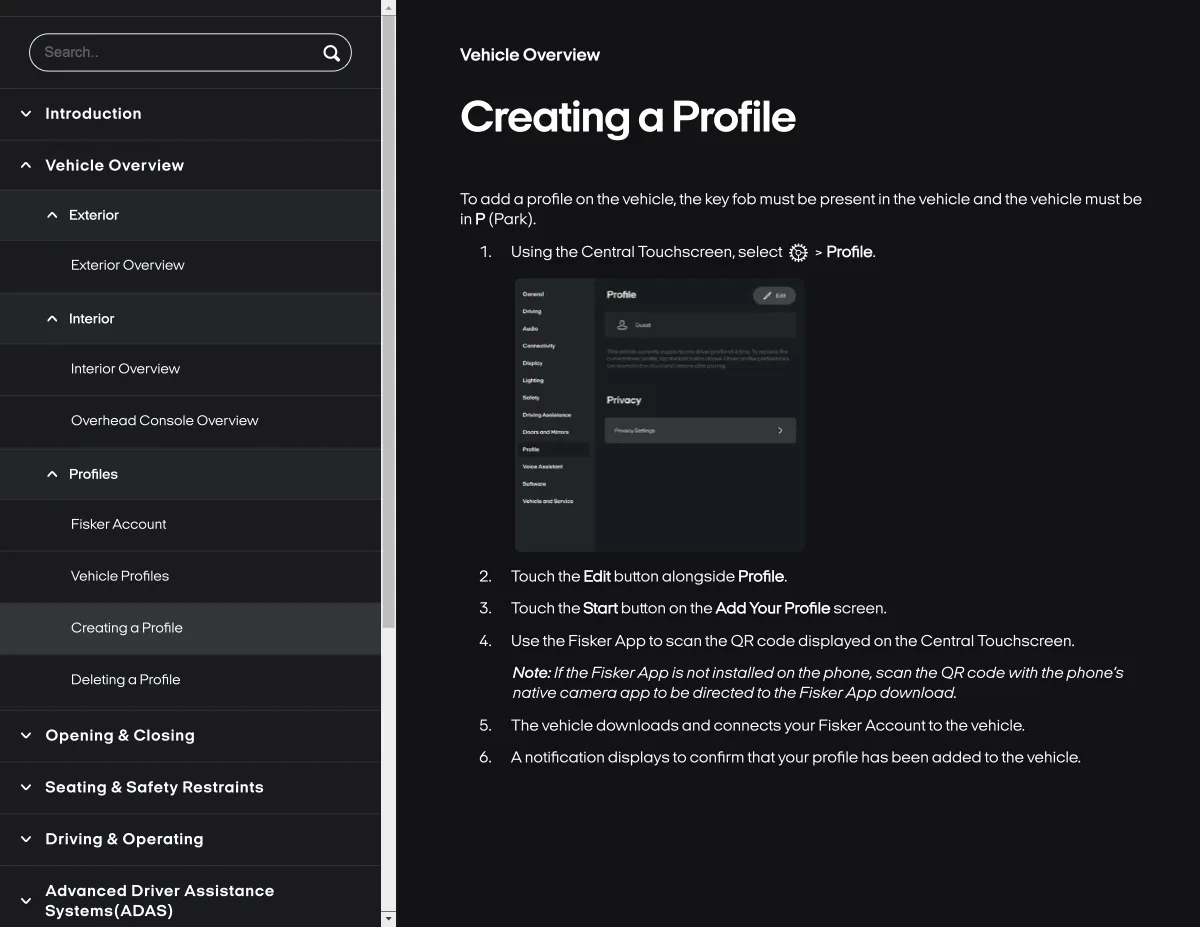Image resolution: width=1200 pixels, height=927 pixels.
Task: Click the settings gear icon in step 1
Action: pos(798,253)
